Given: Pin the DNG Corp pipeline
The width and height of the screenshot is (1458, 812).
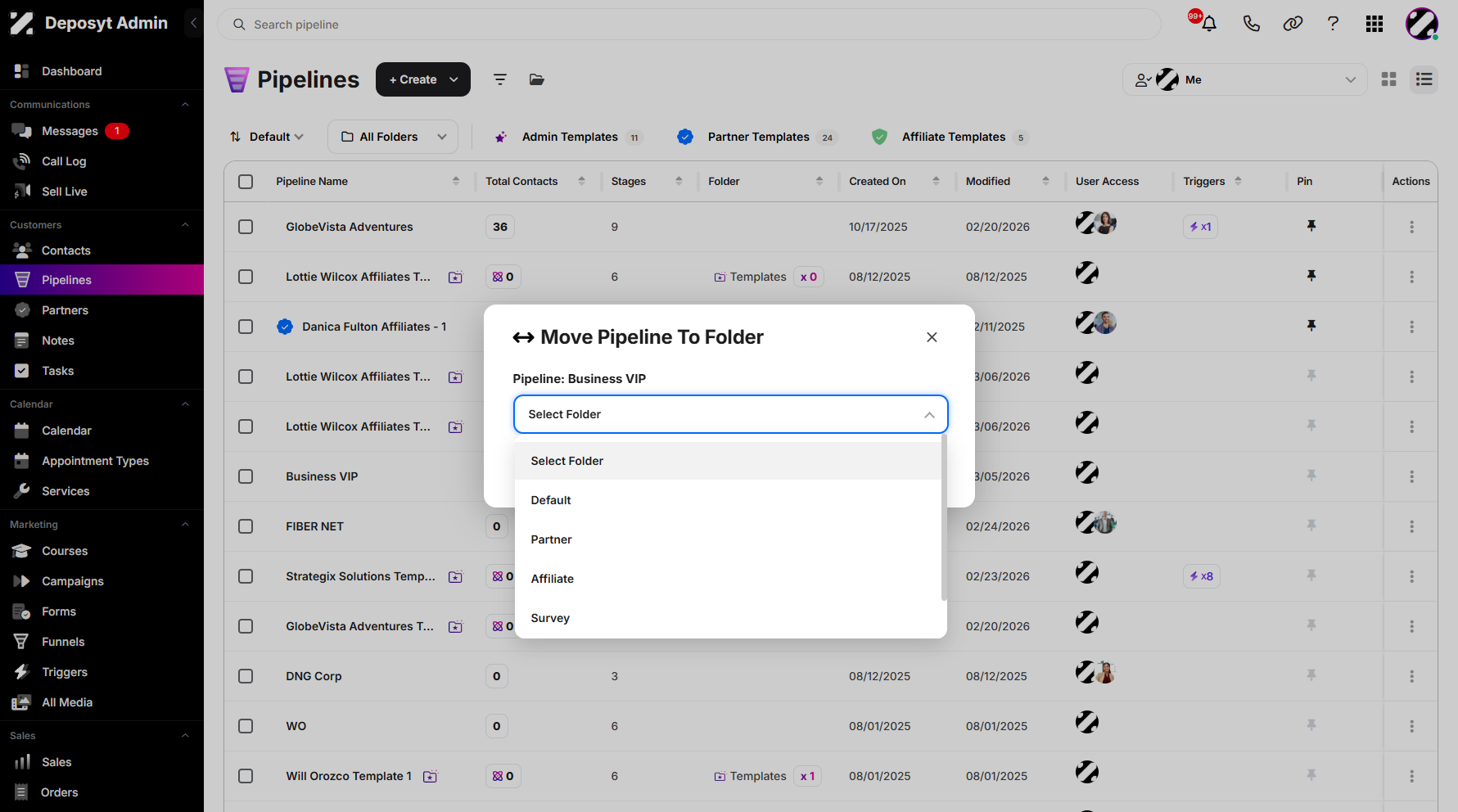Looking at the screenshot, I should [x=1311, y=675].
